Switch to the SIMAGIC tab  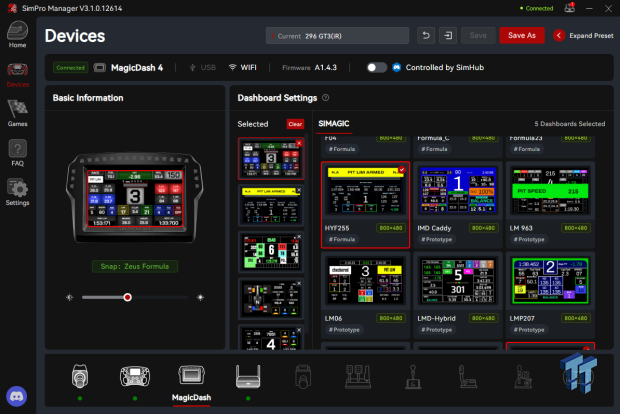(334, 124)
